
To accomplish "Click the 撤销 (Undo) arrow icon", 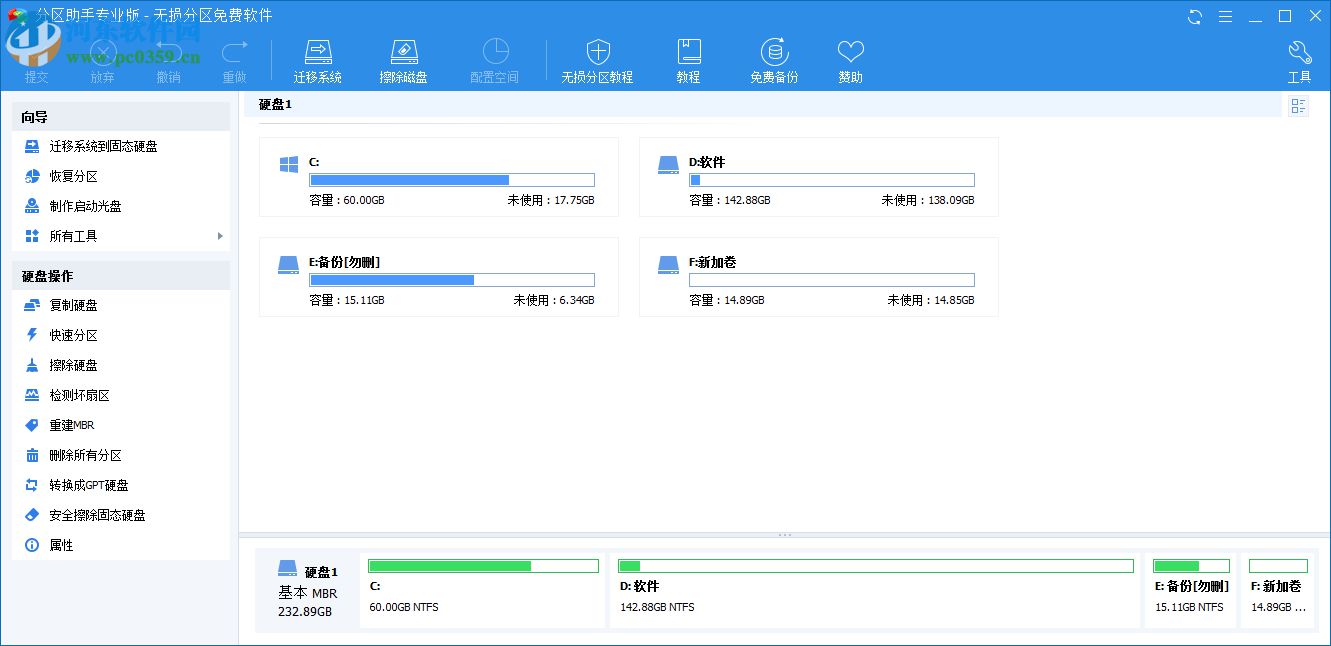I will click(169, 55).
